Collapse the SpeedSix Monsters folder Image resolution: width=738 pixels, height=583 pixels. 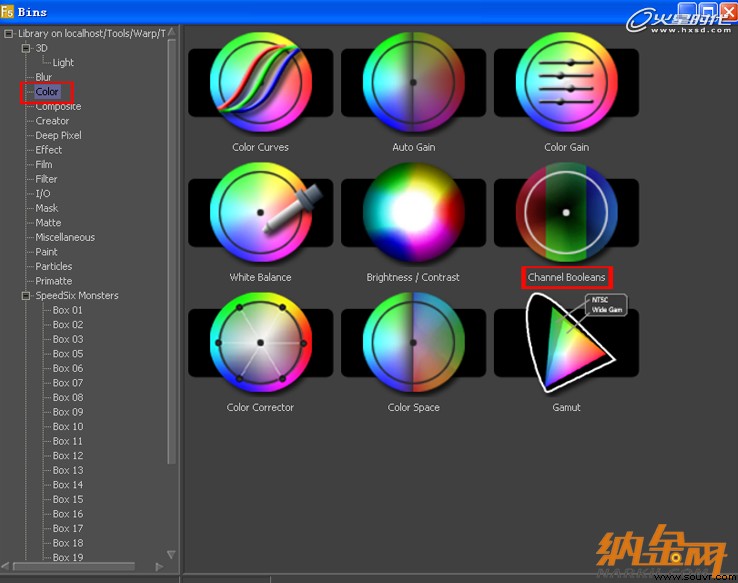[x=26, y=295]
